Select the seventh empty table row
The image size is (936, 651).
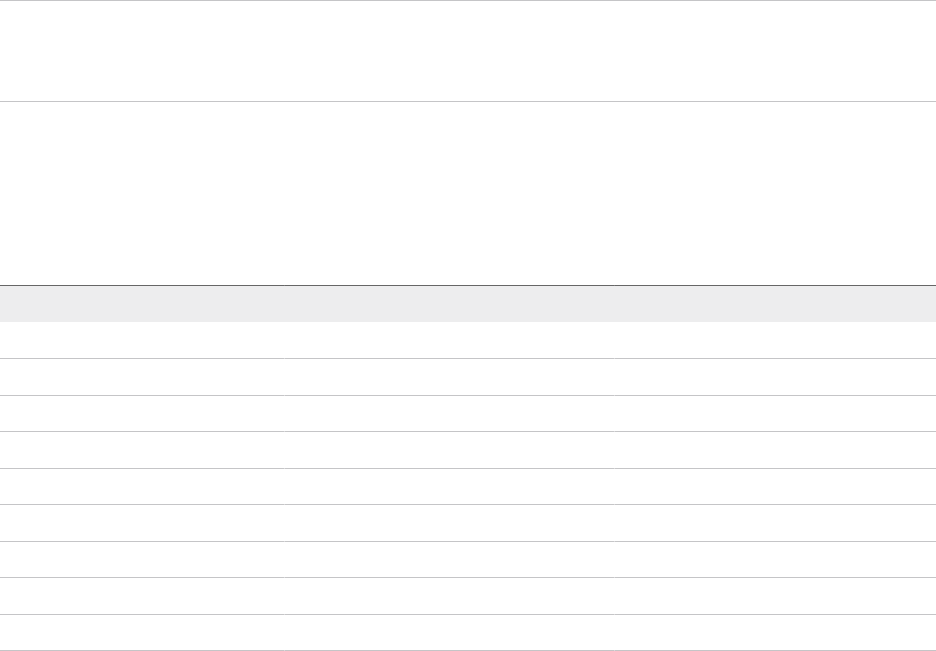pos(468,559)
